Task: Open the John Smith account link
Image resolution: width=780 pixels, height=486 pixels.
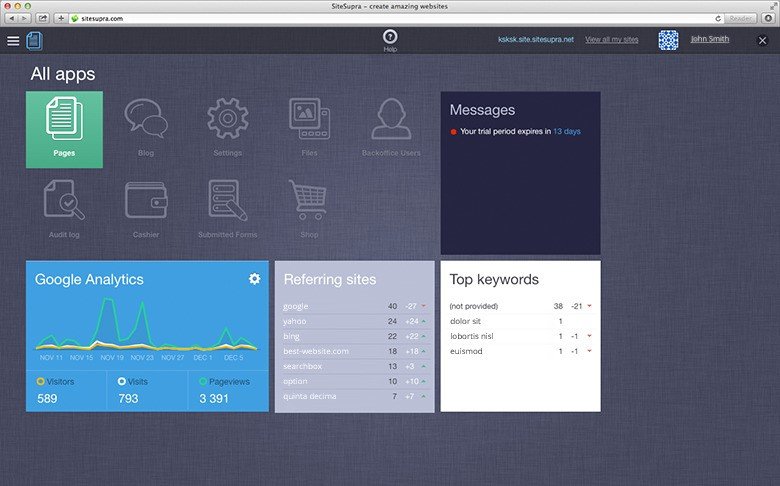Action: point(709,39)
